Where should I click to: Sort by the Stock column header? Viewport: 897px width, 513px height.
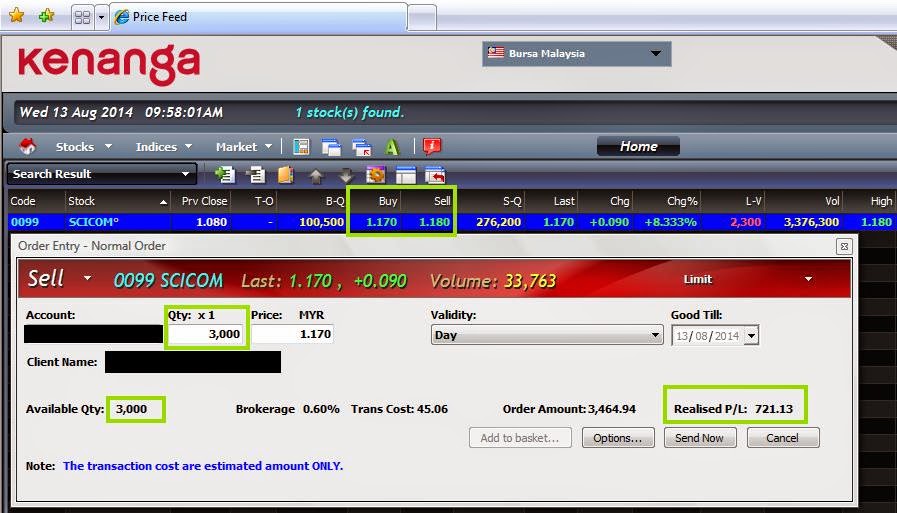[117, 201]
